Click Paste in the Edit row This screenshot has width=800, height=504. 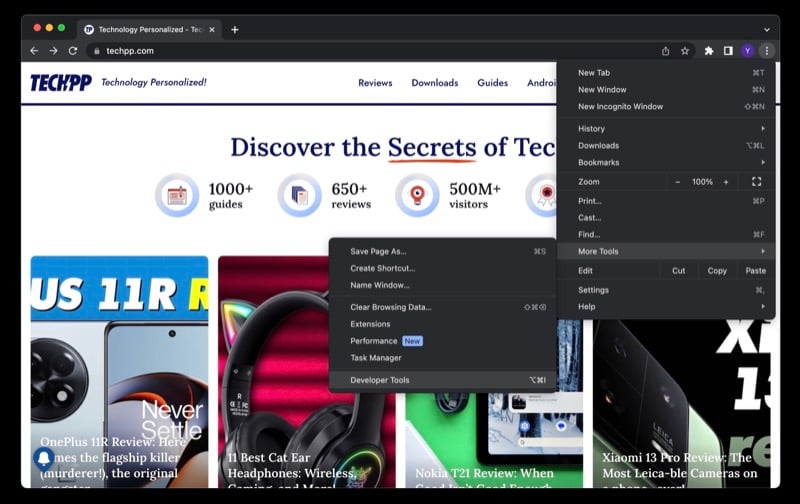(x=756, y=270)
